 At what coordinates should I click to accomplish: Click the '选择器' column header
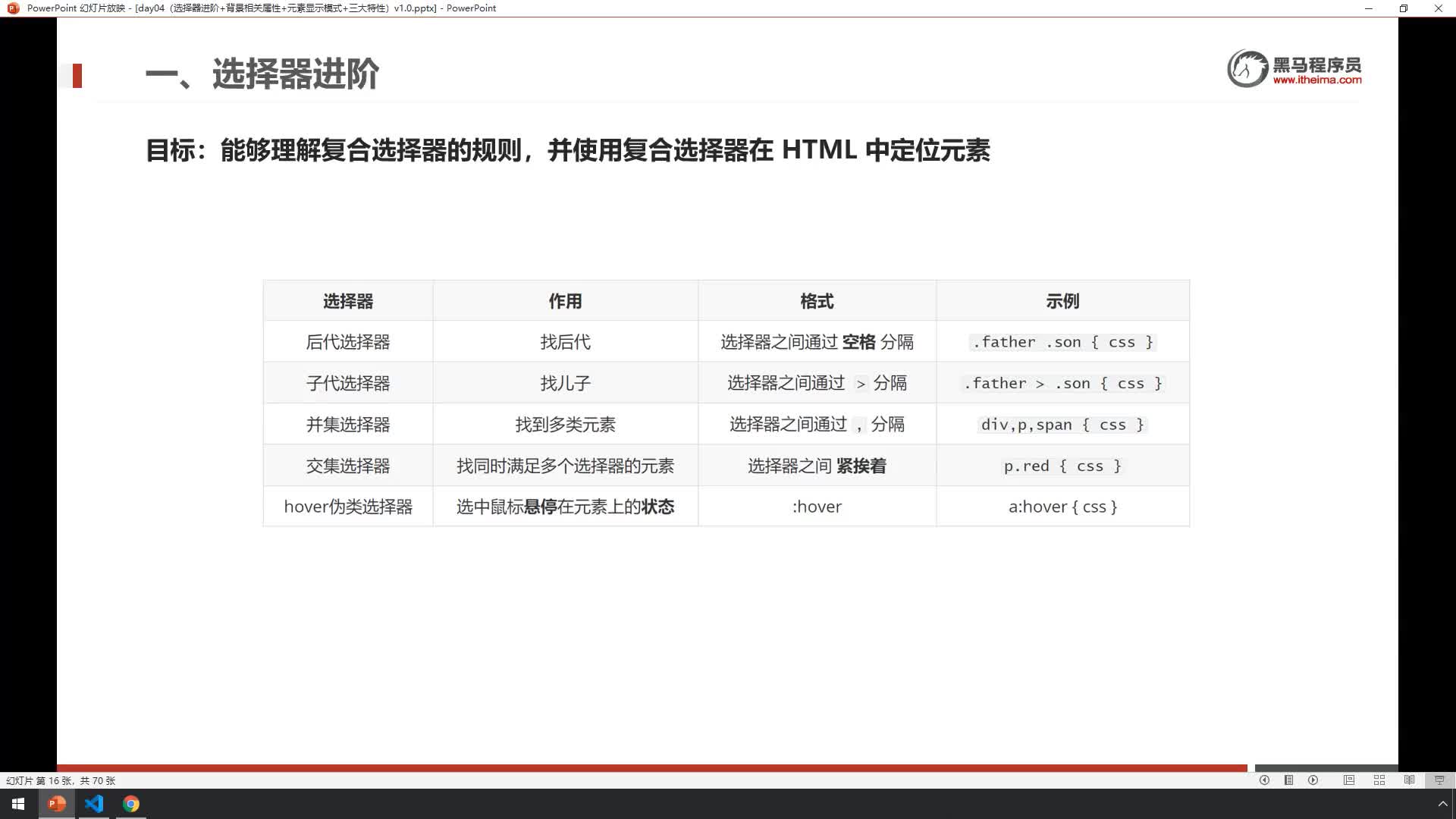[348, 301]
